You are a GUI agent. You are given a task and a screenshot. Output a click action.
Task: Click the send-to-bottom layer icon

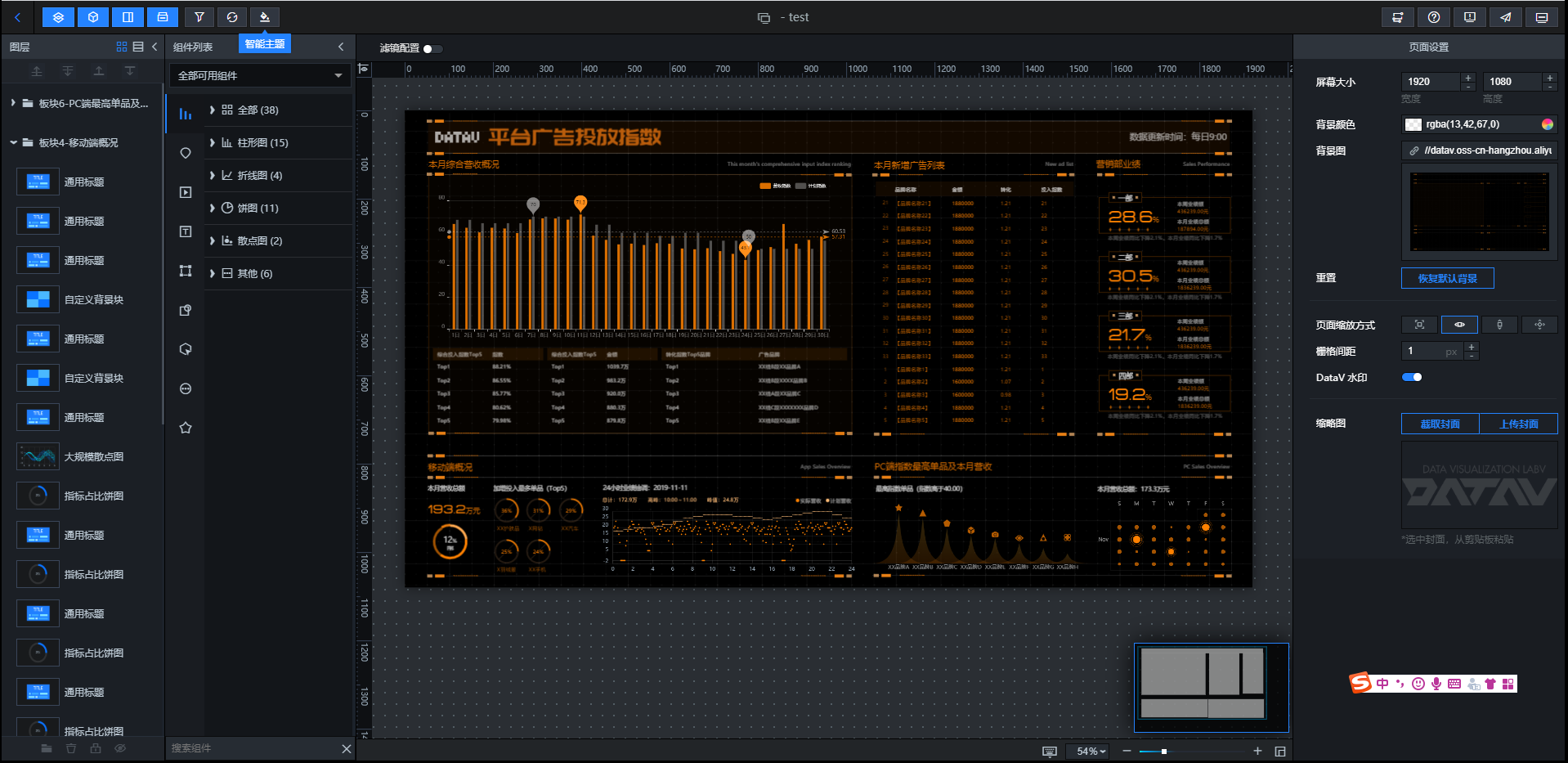pos(68,71)
